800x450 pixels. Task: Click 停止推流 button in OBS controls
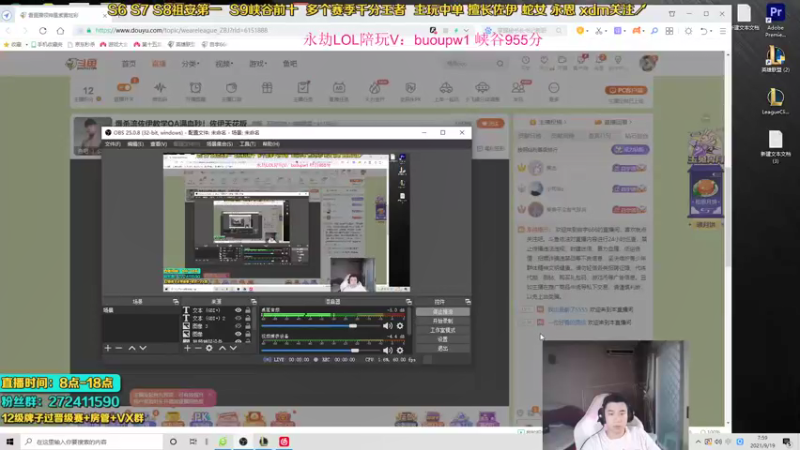click(442, 312)
